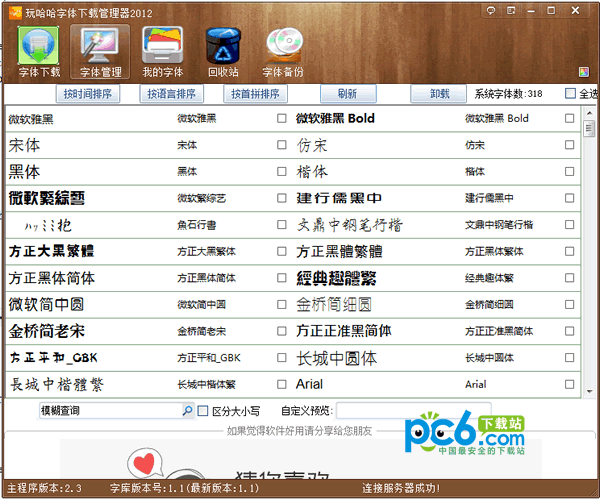
Task: Check the 宋体 font checkbox
Action: [282, 145]
